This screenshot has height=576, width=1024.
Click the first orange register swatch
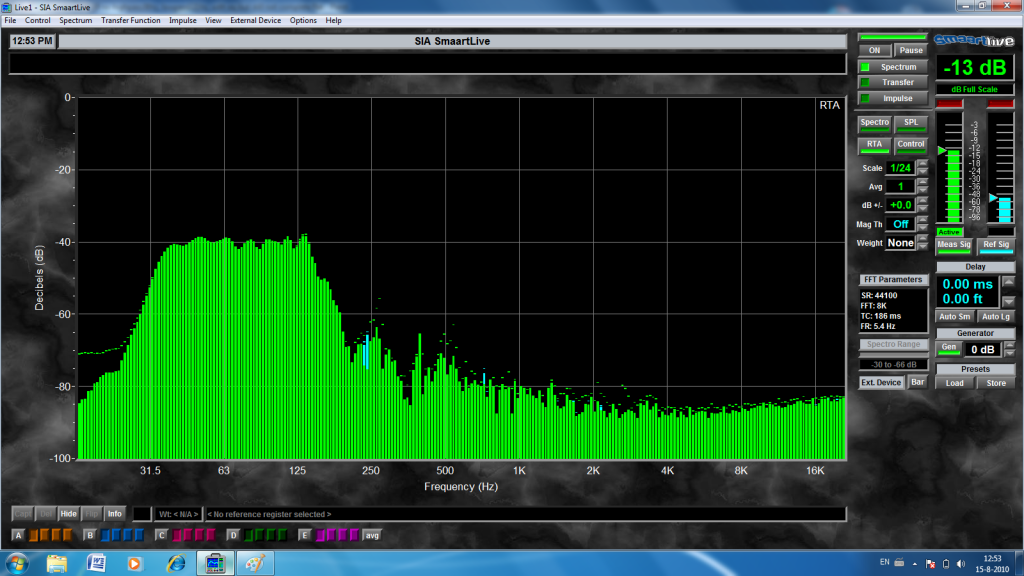pos(34,535)
